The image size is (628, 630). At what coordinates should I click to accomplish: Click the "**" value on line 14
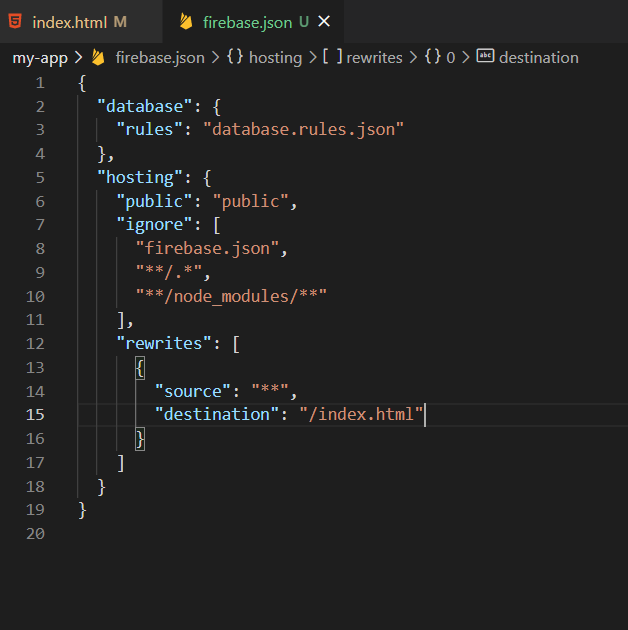[x=270, y=391]
